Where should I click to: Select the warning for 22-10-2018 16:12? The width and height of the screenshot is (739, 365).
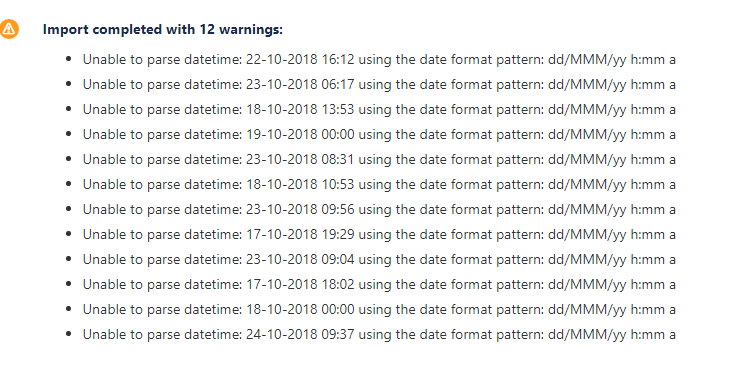pos(379,59)
